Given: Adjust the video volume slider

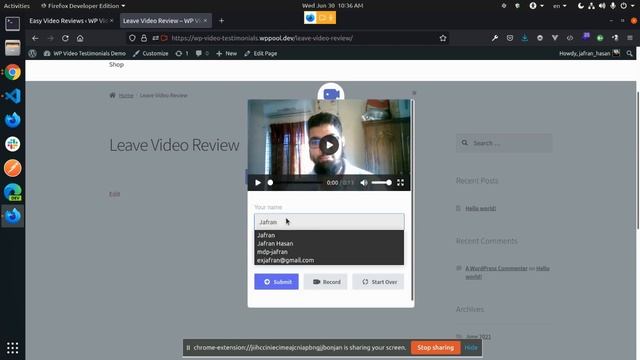Looking at the screenshot, I should (x=382, y=182).
